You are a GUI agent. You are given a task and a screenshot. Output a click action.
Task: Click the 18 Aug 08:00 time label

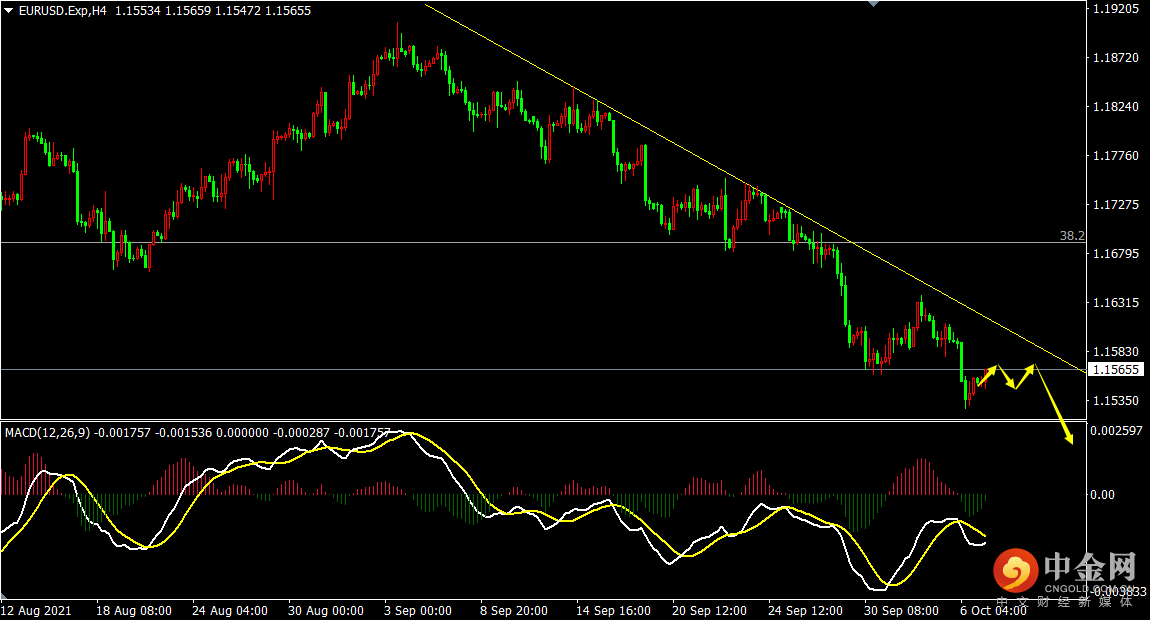(134, 610)
